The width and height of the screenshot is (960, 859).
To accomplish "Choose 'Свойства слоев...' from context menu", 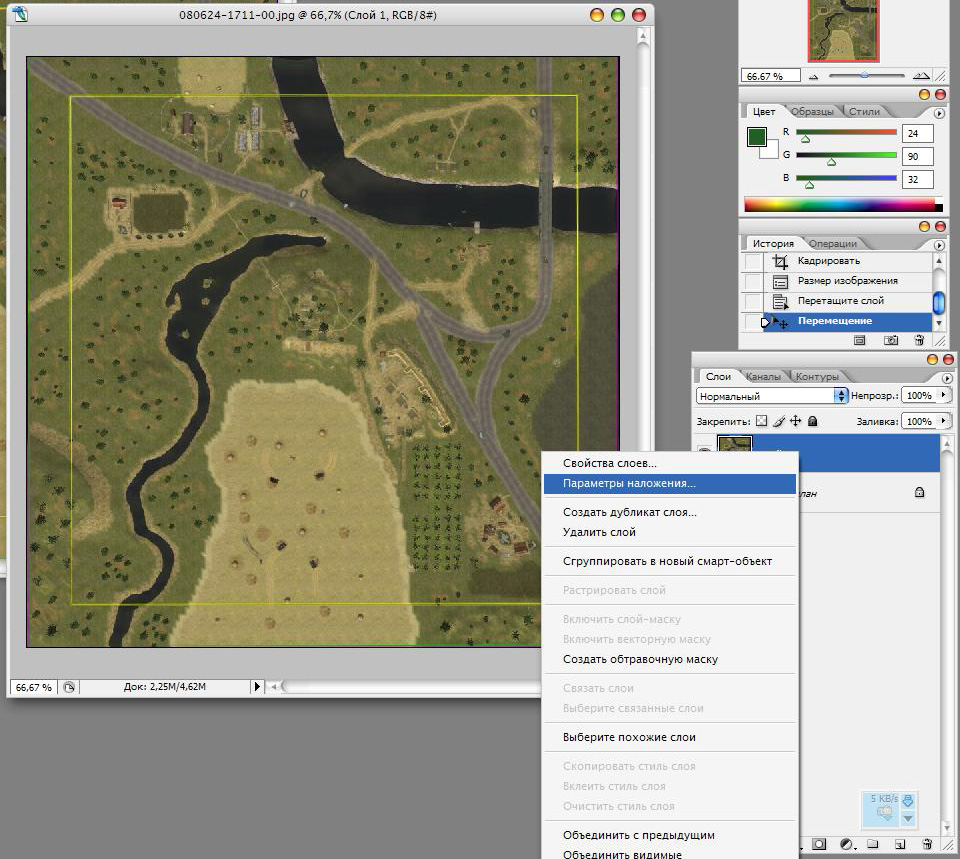I will (x=670, y=463).
